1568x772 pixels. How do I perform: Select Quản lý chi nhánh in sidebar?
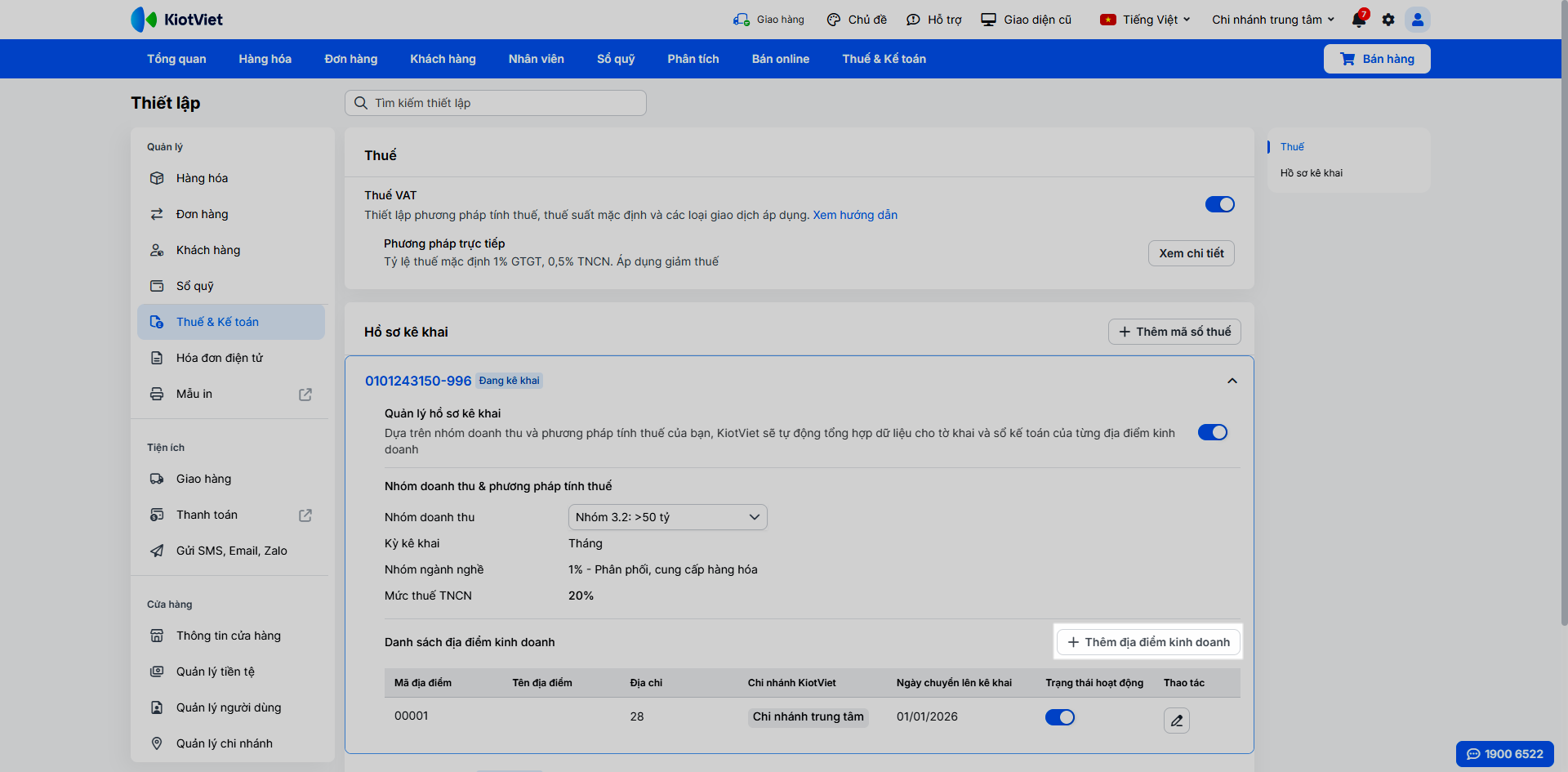231,743
